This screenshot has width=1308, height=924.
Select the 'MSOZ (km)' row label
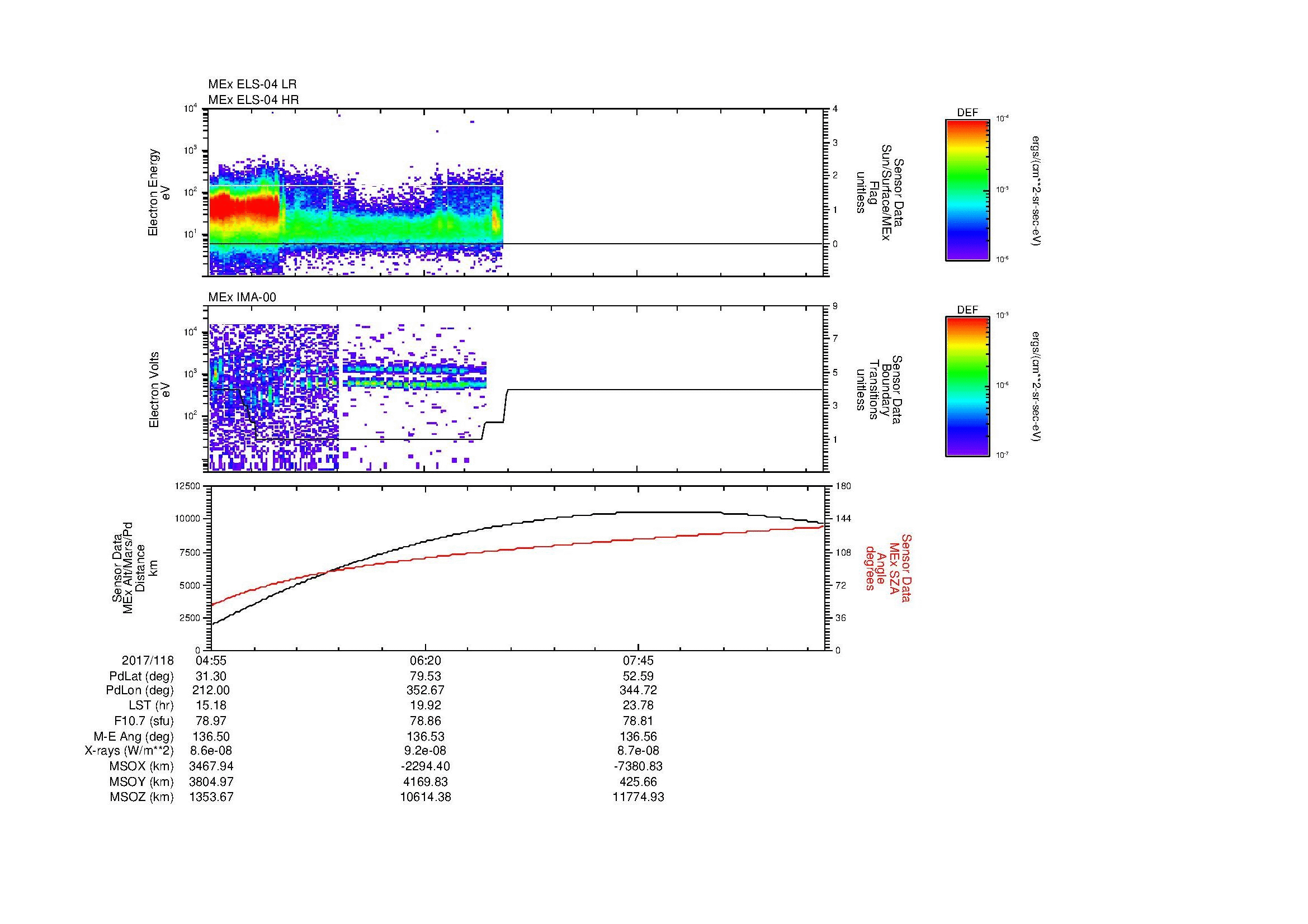point(142,797)
